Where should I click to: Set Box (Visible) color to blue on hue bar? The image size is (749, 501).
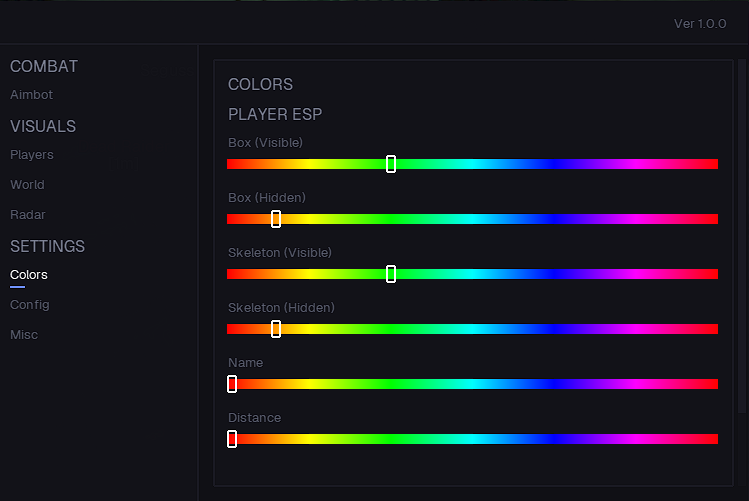click(x=555, y=164)
